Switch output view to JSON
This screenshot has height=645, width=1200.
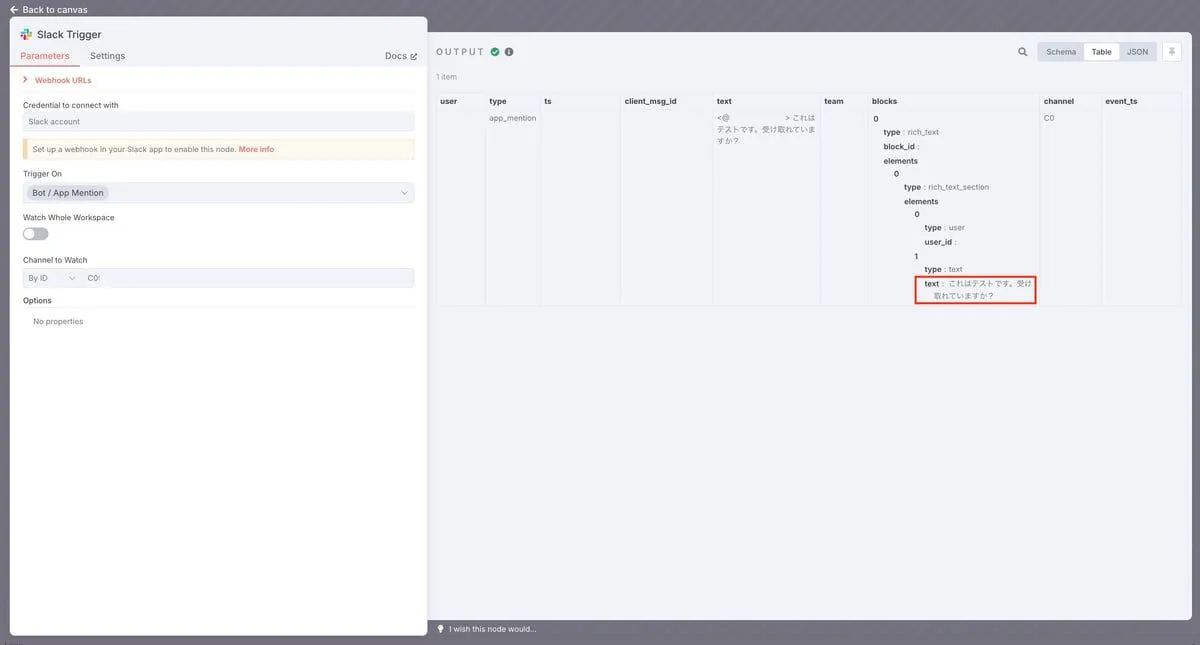[x=1137, y=52]
